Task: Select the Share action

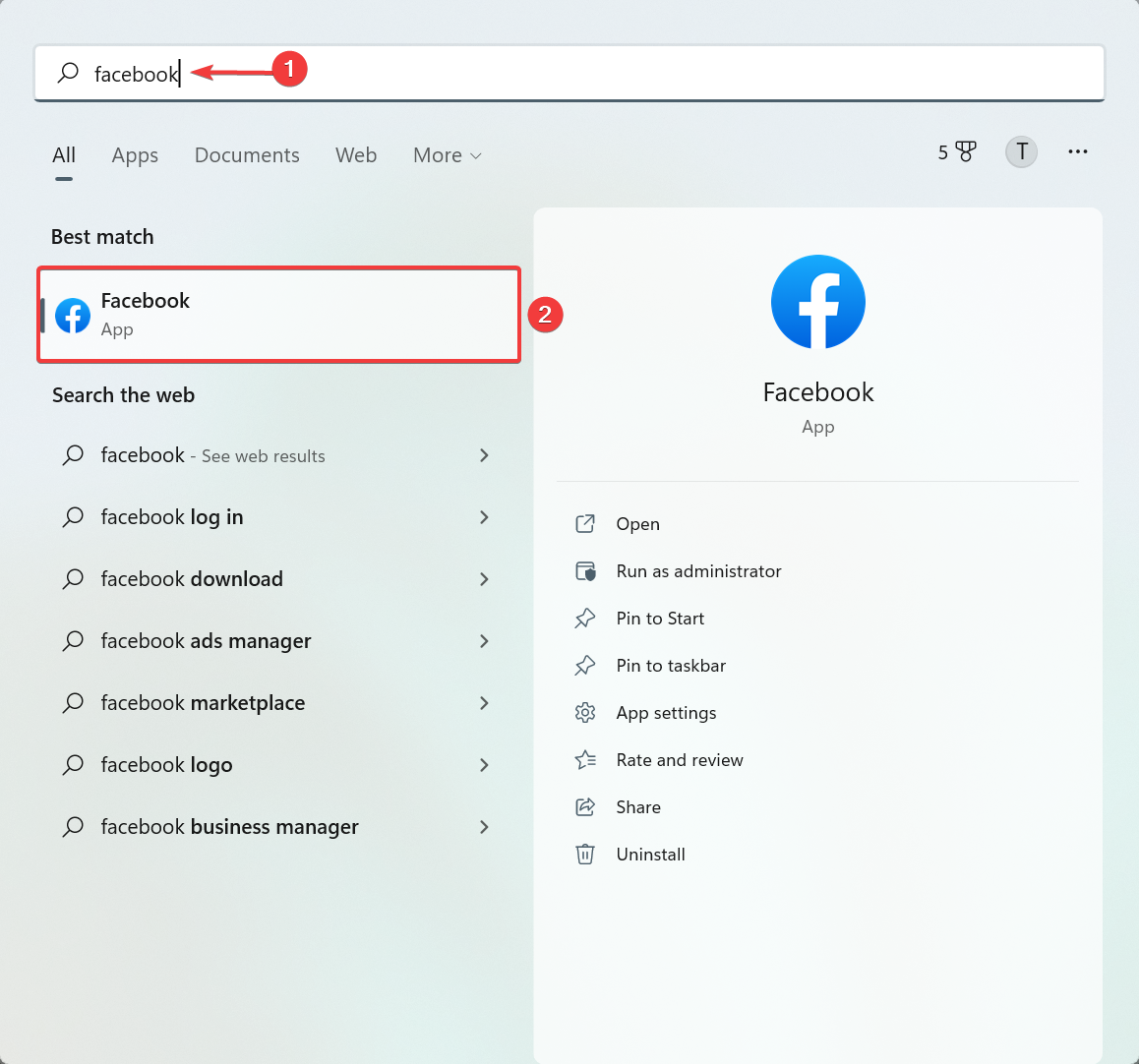Action: point(638,807)
